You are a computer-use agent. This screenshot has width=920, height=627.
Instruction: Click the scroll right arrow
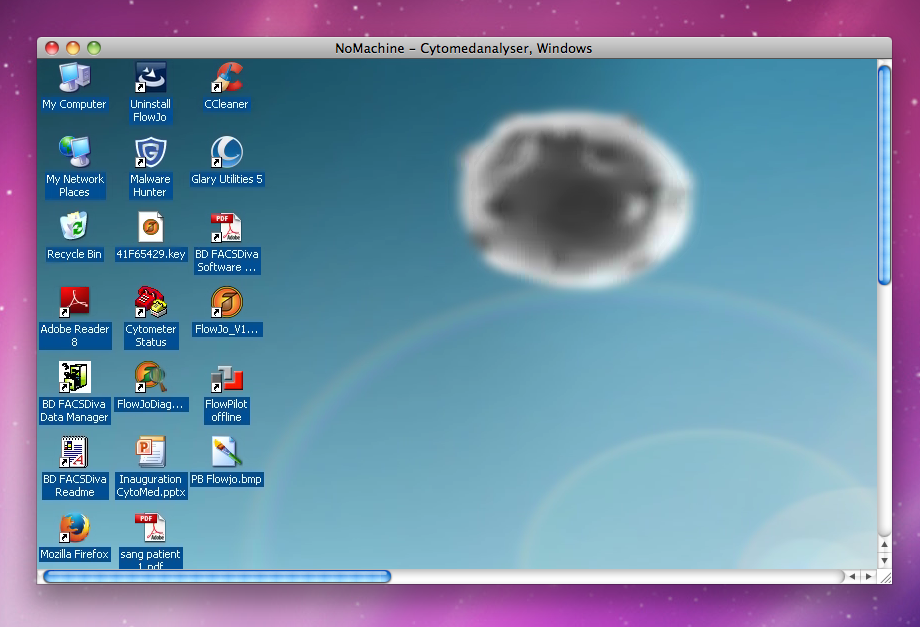(868, 577)
